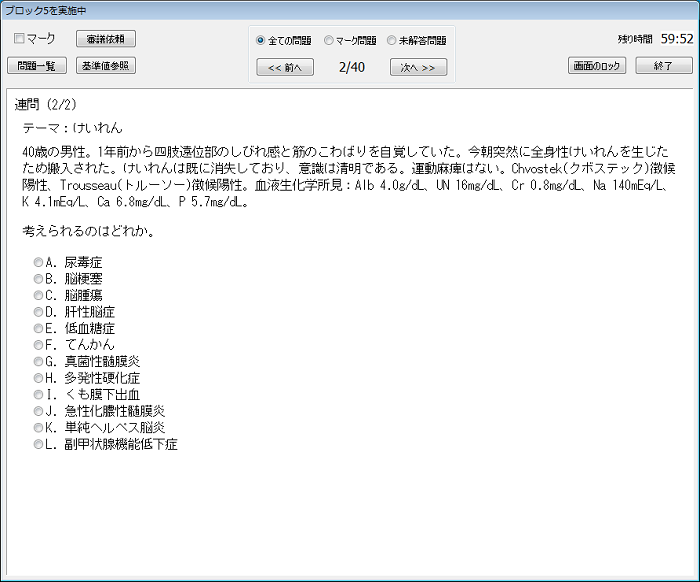The height and width of the screenshot is (582, 700).
Task: Choose answer G. 真菌性髄膜炎
Action: tap(38, 361)
